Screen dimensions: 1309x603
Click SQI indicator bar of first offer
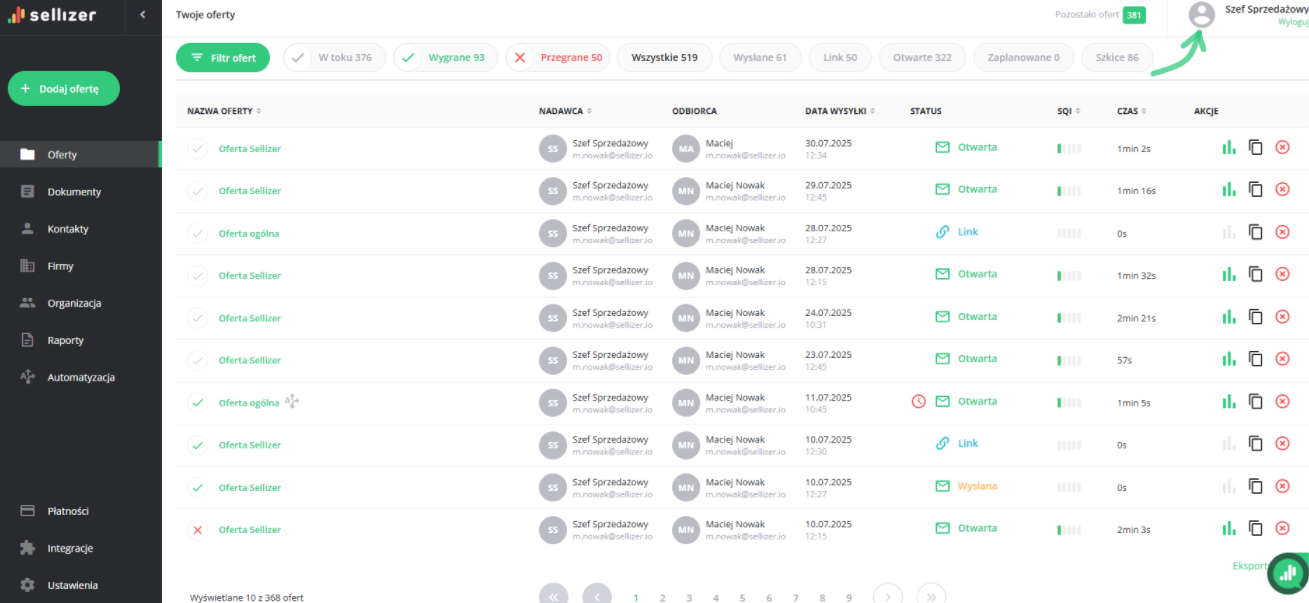point(1068,149)
